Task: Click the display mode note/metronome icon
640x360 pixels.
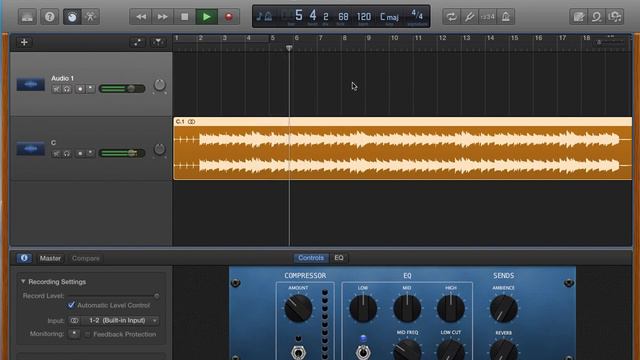Action: 264,17
